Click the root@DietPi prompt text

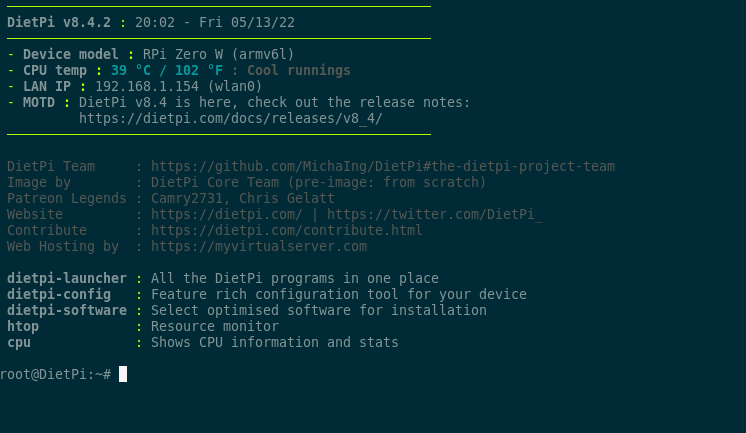click(x=56, y=374)
